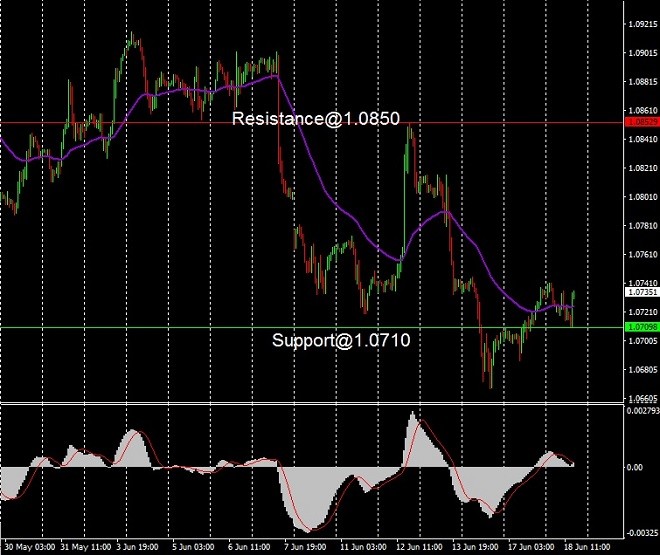Viewport: 660px width, 555px height.
Task: Click the 1.06805 price axis value
Action: (643, 370)
